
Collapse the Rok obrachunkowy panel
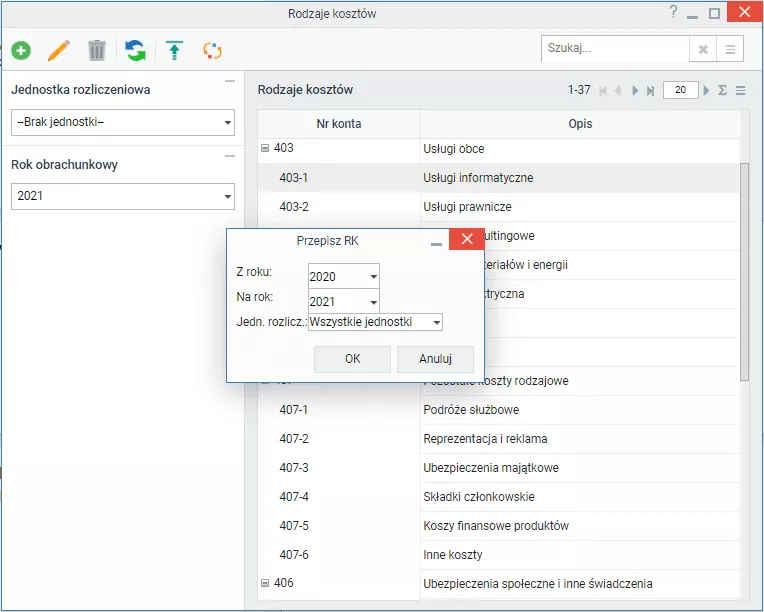tap(230, 156)
